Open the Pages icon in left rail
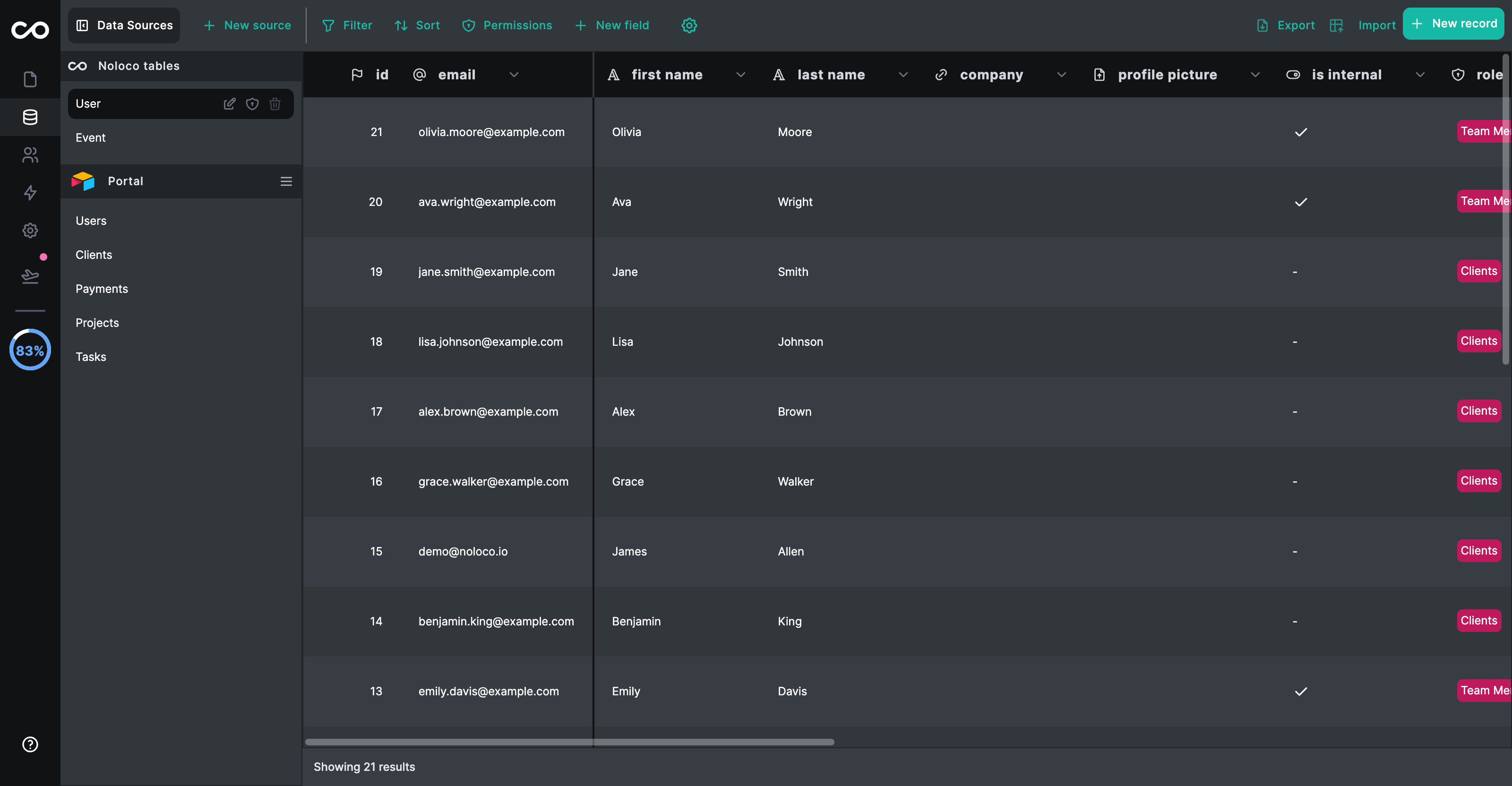Image resolution: width=1512 pixels, height=786 pixels. (x=30, y=79)
